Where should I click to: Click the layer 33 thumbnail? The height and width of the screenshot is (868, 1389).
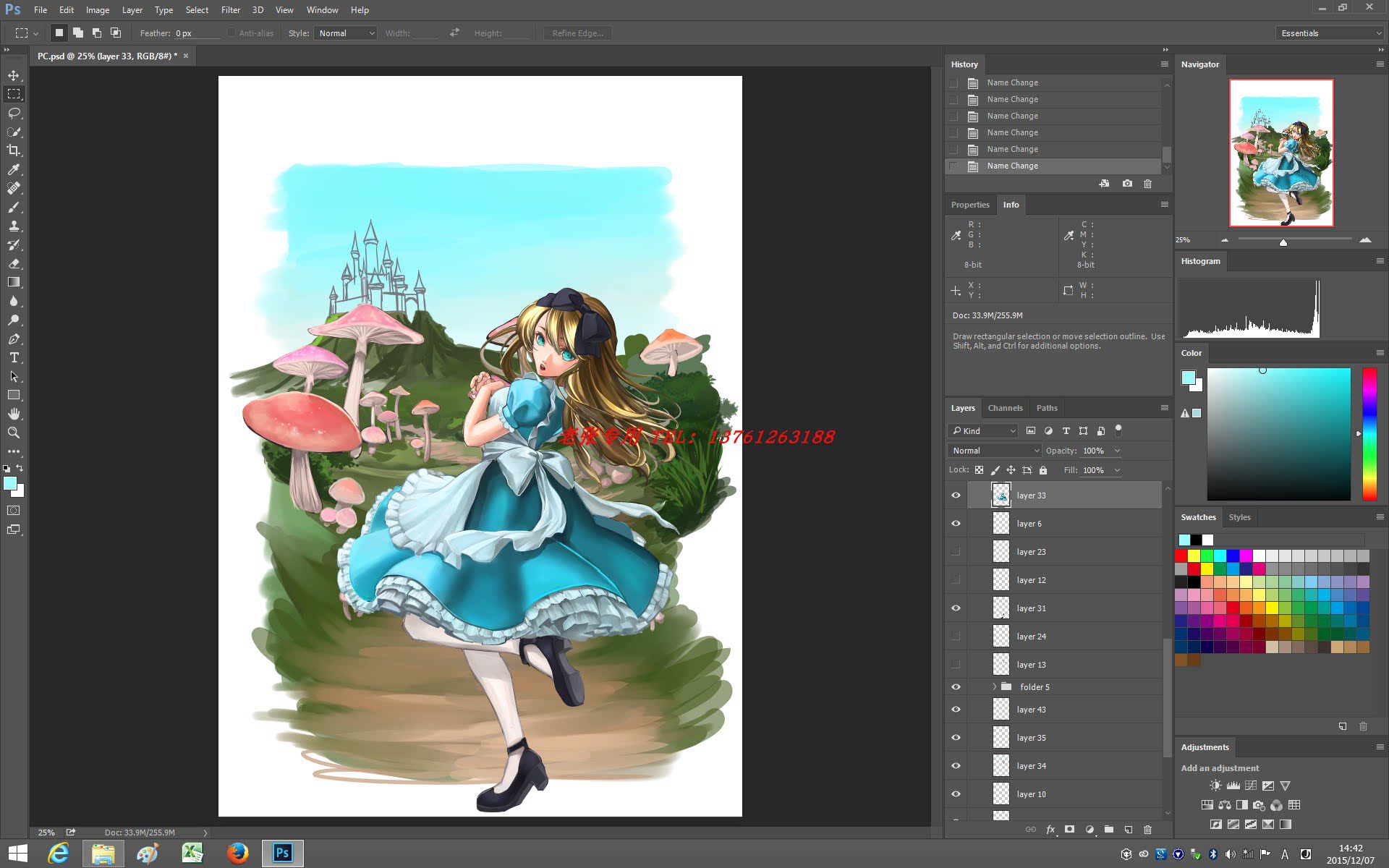[x=1001, y=495]
